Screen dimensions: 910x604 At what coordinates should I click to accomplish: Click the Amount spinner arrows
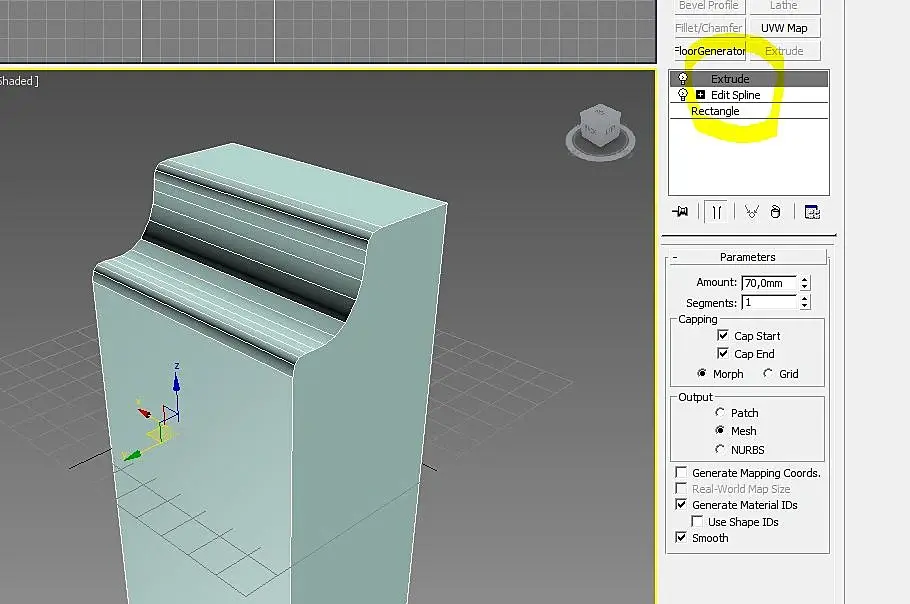[x=805, y=283]
